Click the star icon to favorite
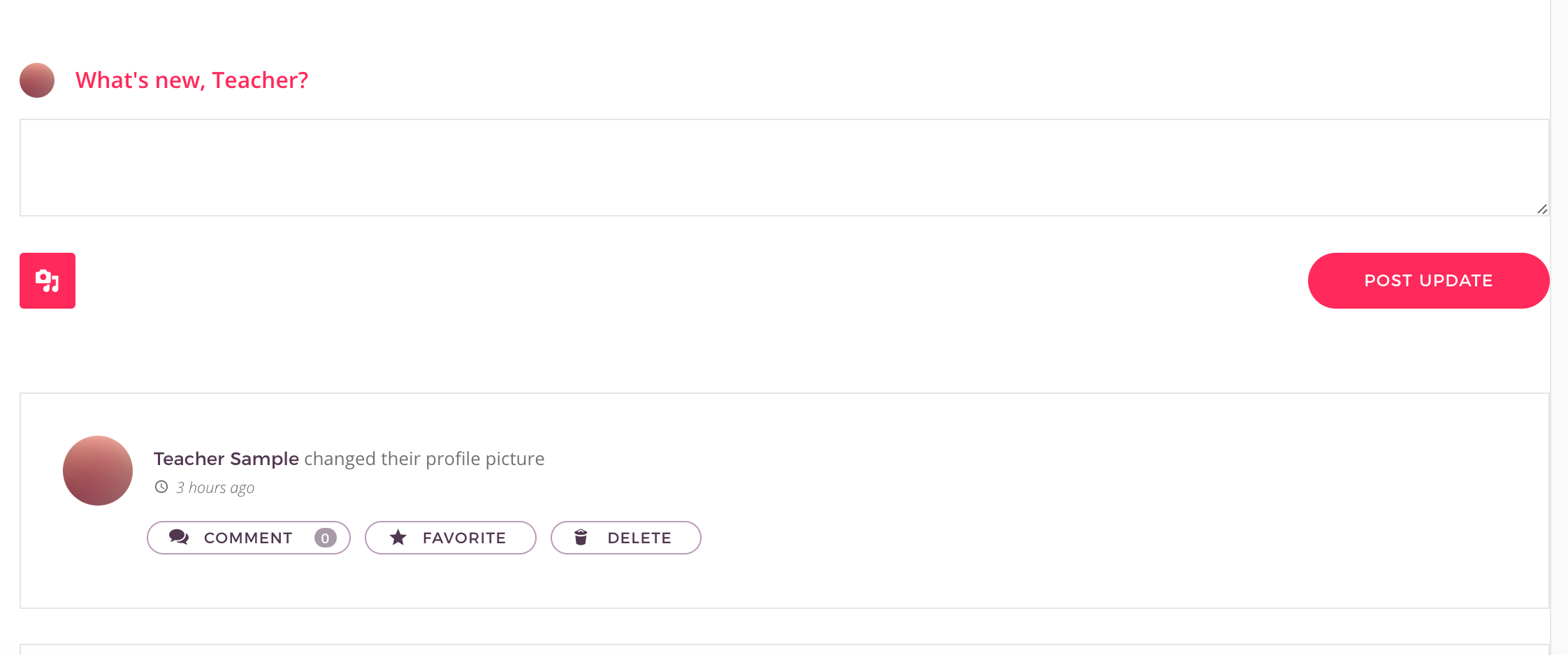This screenshot has height=655, width=1568. point(398,537)
